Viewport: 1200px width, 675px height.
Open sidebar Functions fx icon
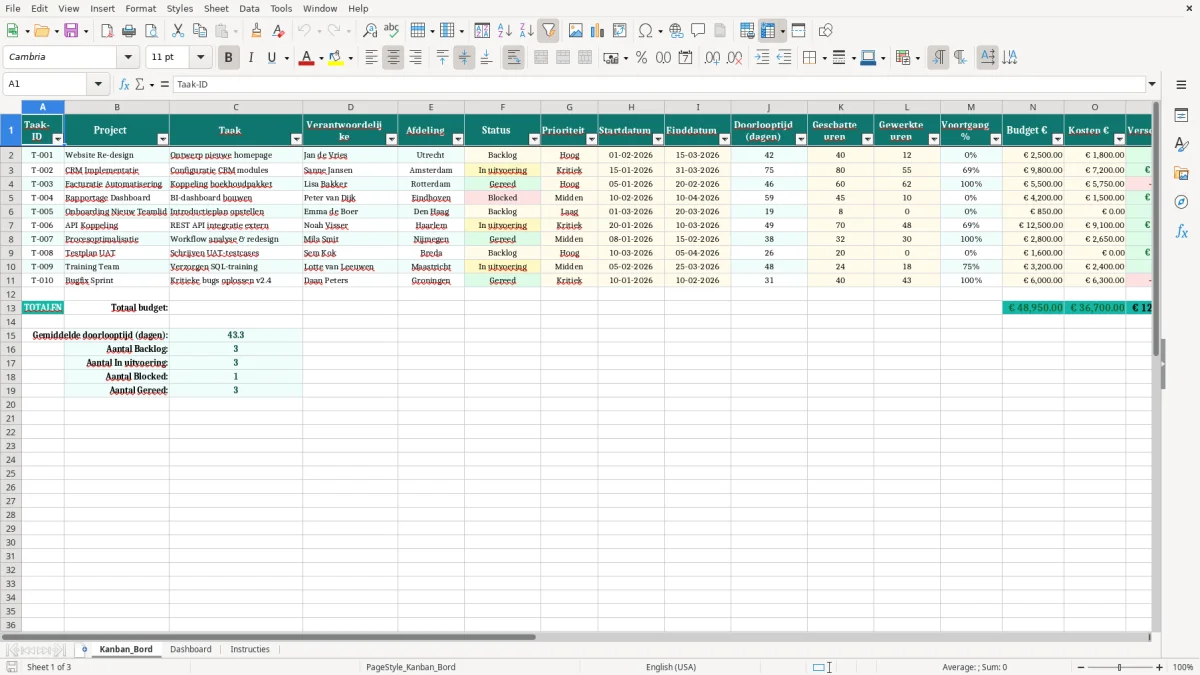tap(1181, 231)
